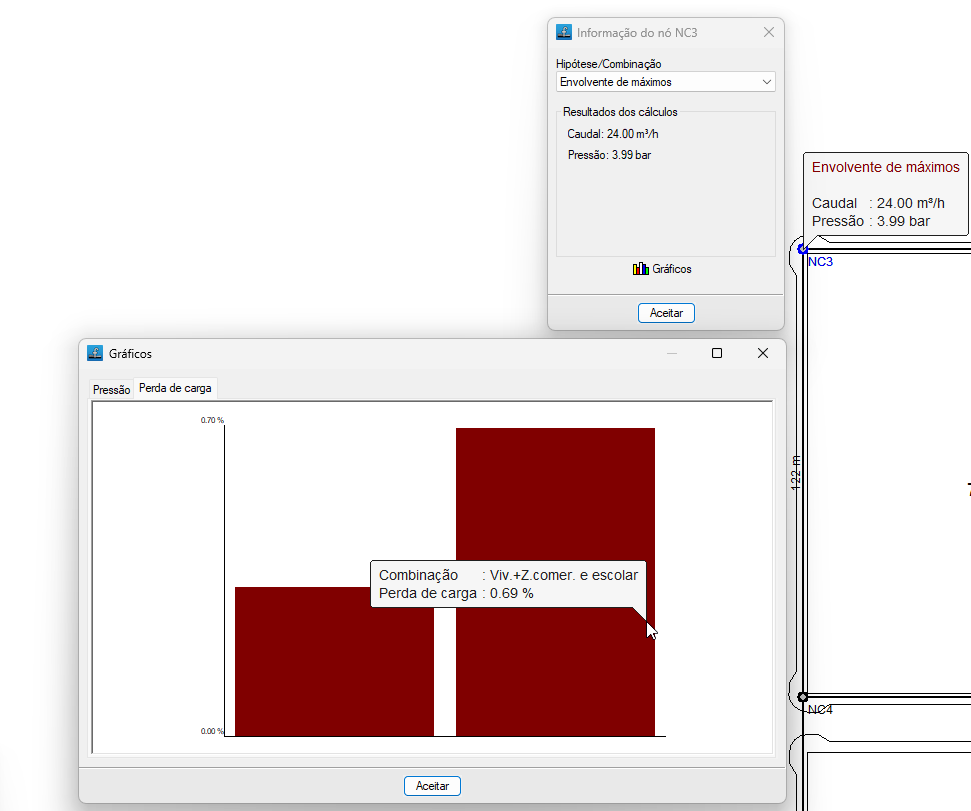Viewport: 971px width, 811px height.
Task: Open the Hipótese/Combinação dropdown
Action: point(666,82)
